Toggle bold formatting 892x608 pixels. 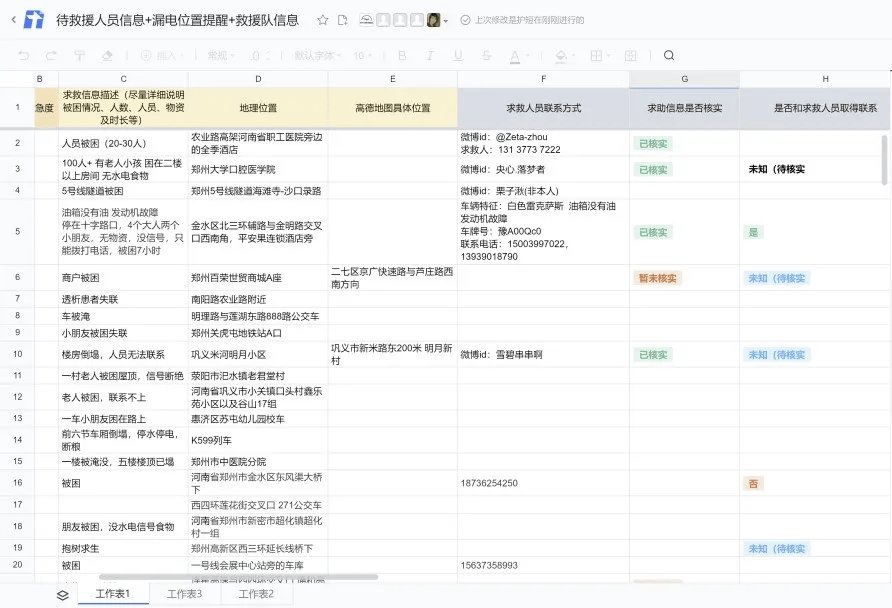pos(402,55)
